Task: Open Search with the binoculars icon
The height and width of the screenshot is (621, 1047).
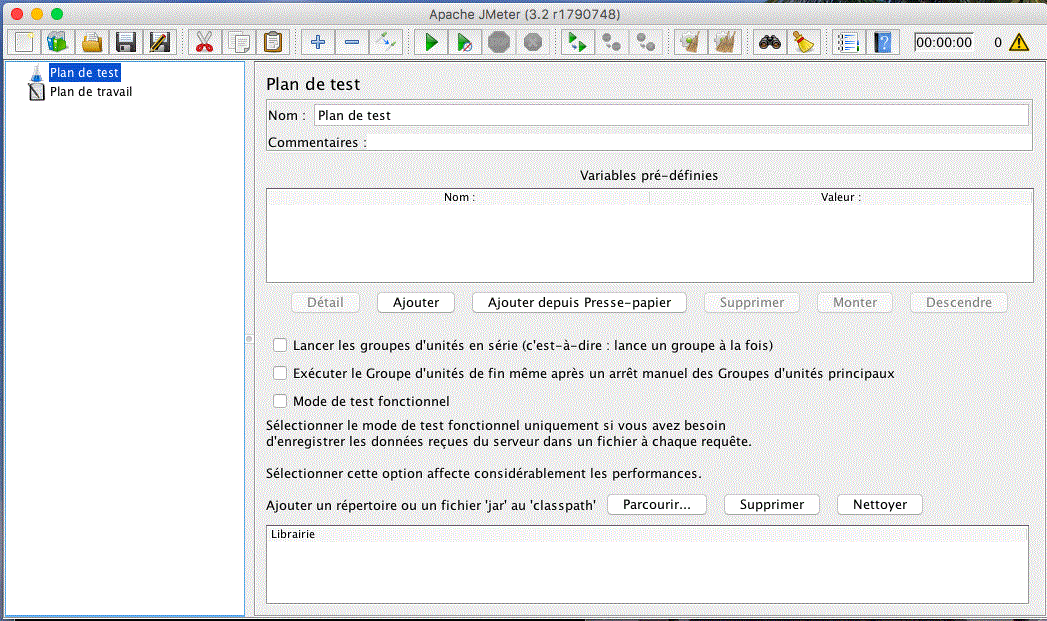Action: (770, 42)
